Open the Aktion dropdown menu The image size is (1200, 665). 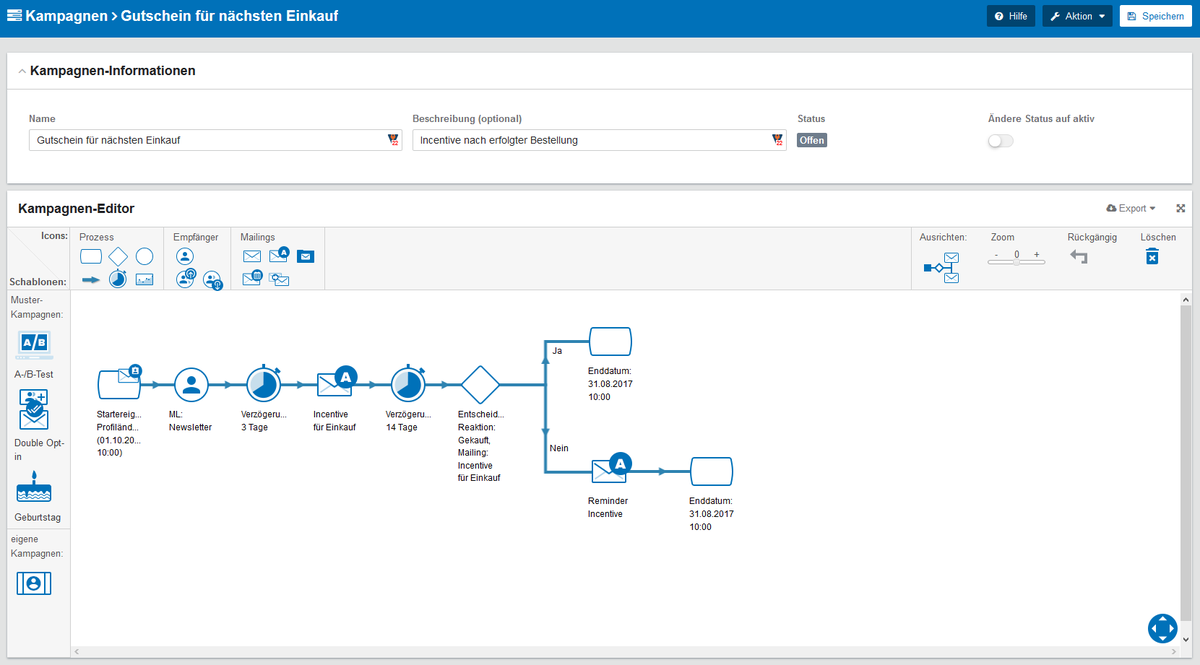pyautogui.click(x=1077, y=16)
